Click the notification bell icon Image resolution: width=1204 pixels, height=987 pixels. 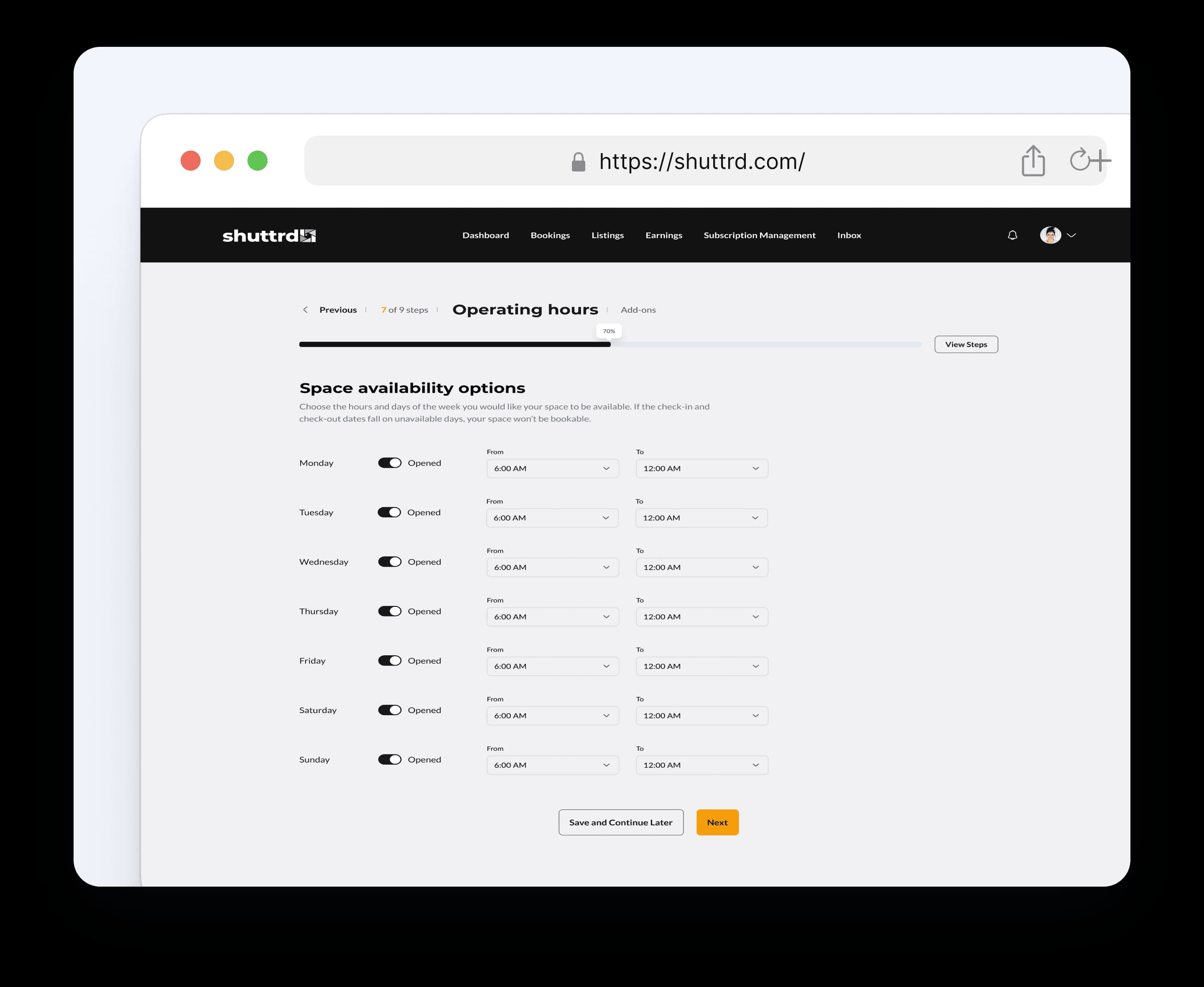pyautogui.click(x=1013, y=235)
